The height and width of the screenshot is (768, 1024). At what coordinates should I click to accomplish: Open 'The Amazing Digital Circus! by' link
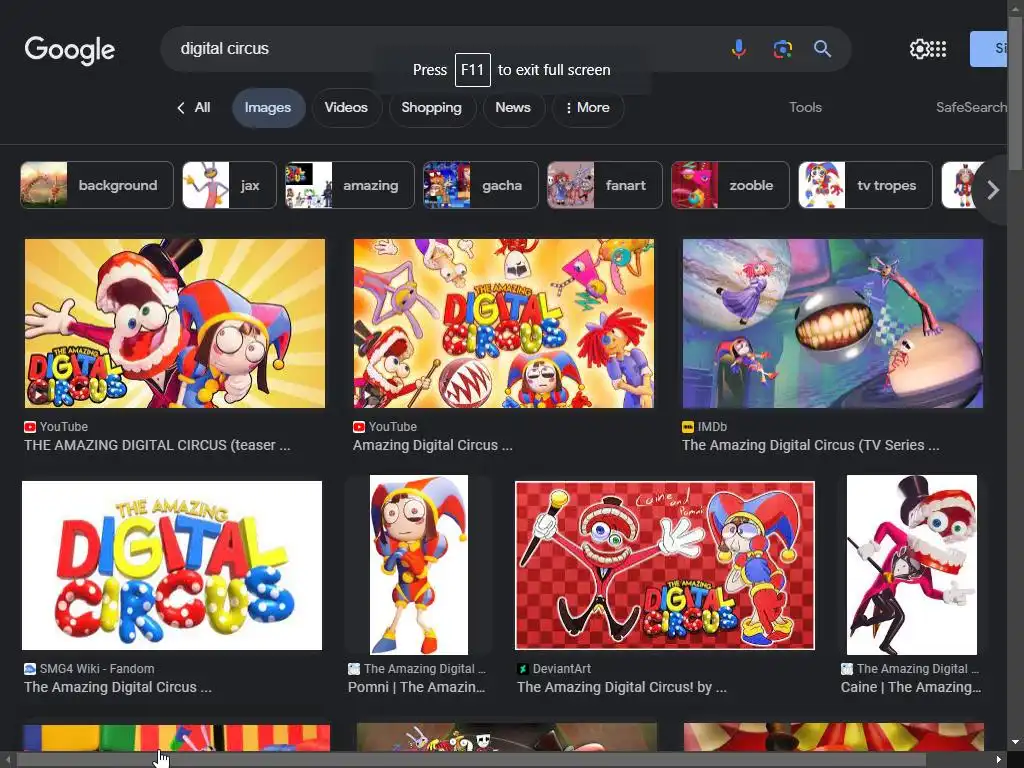pos(622,687)
